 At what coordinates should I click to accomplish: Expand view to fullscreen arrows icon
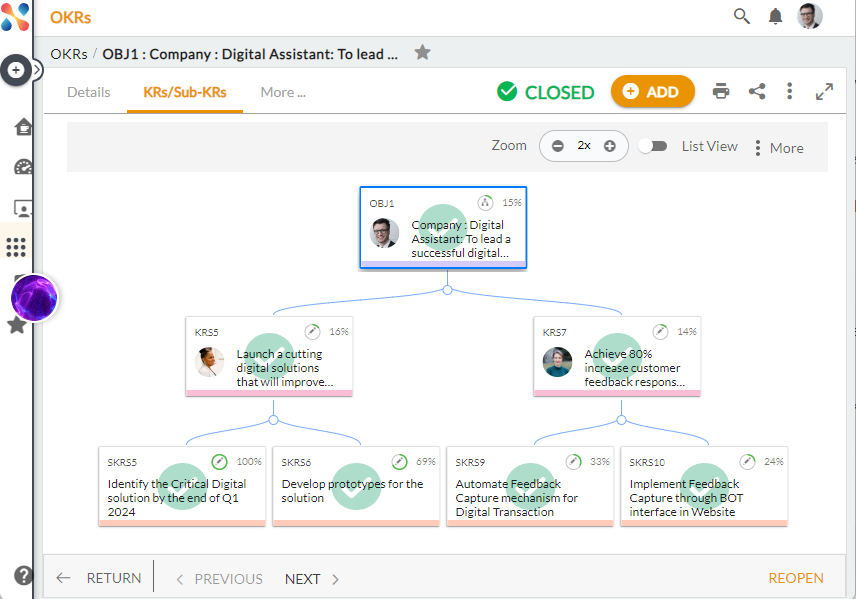(824, 92)
